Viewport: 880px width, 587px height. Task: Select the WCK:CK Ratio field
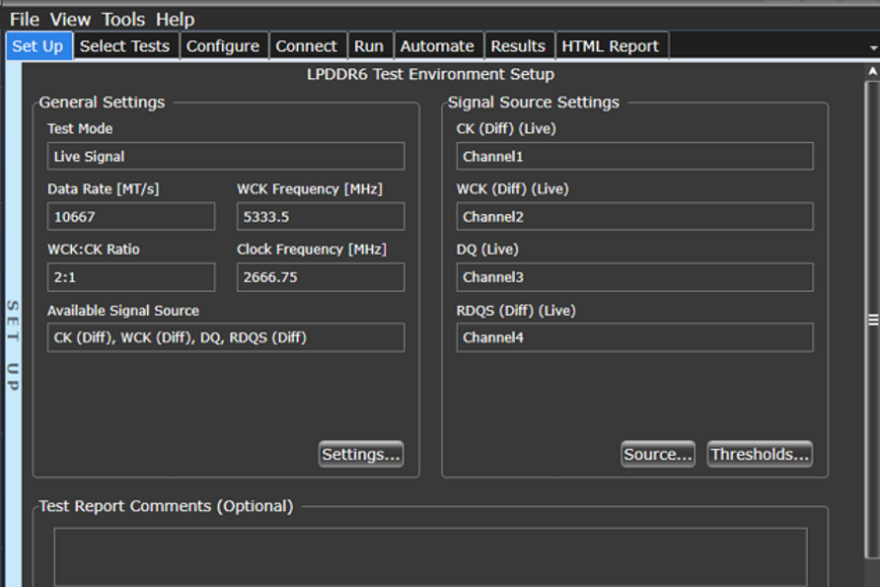(131, 277)
